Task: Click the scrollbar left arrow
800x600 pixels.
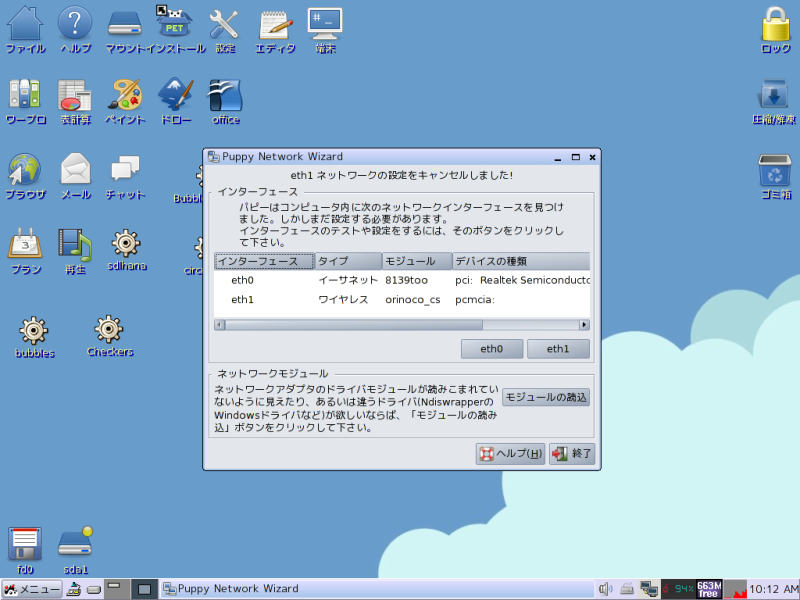Action: pos(219,325)
